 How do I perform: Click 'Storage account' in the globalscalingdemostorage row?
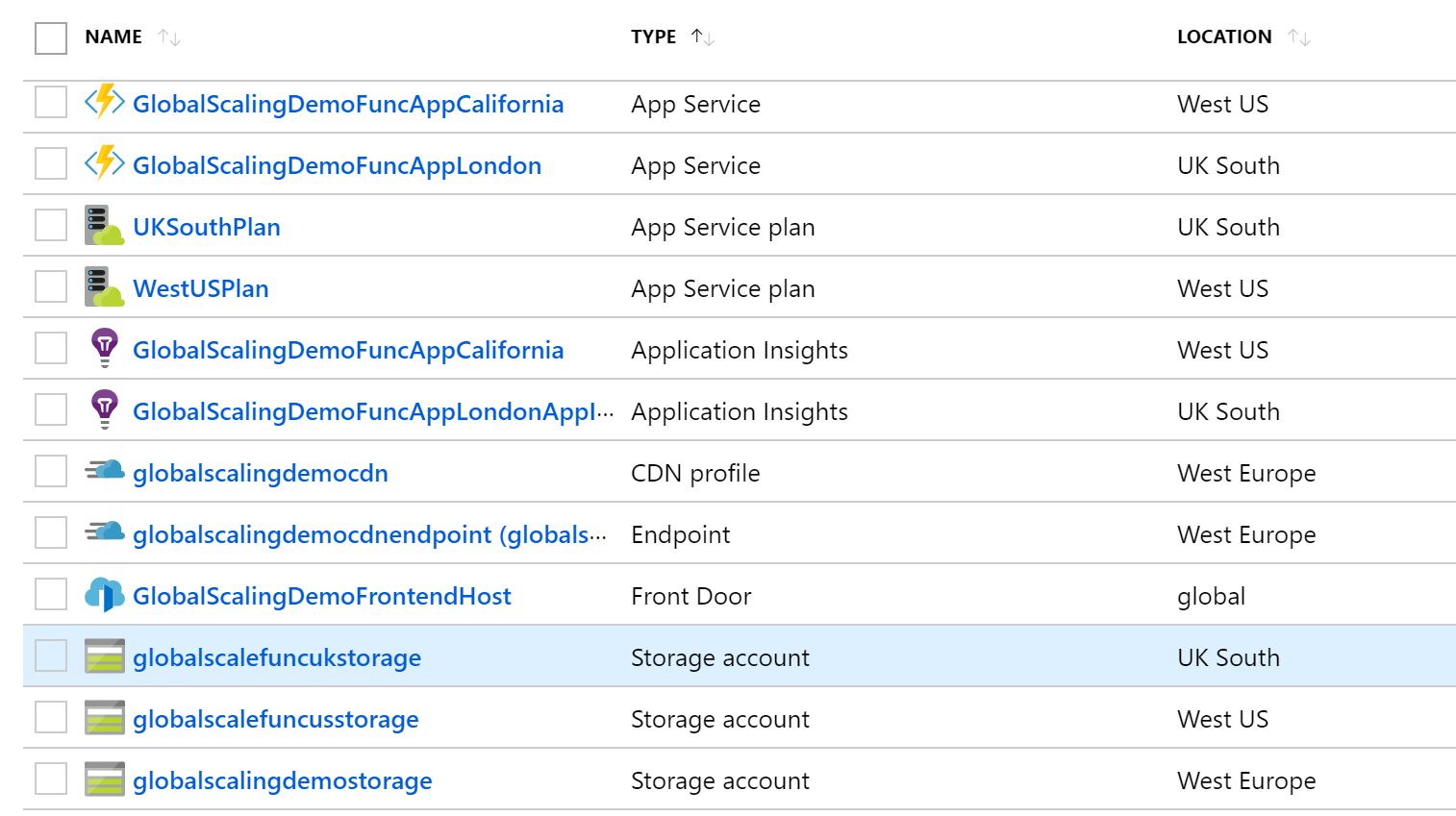pos(720,780)
